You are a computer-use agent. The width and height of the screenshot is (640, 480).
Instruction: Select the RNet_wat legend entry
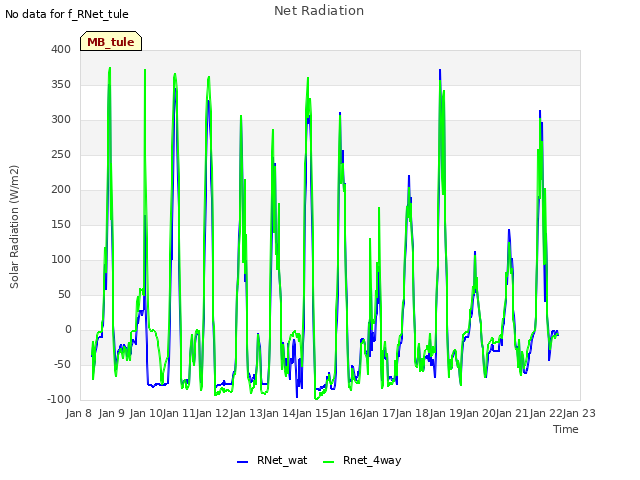coord(272,460)
